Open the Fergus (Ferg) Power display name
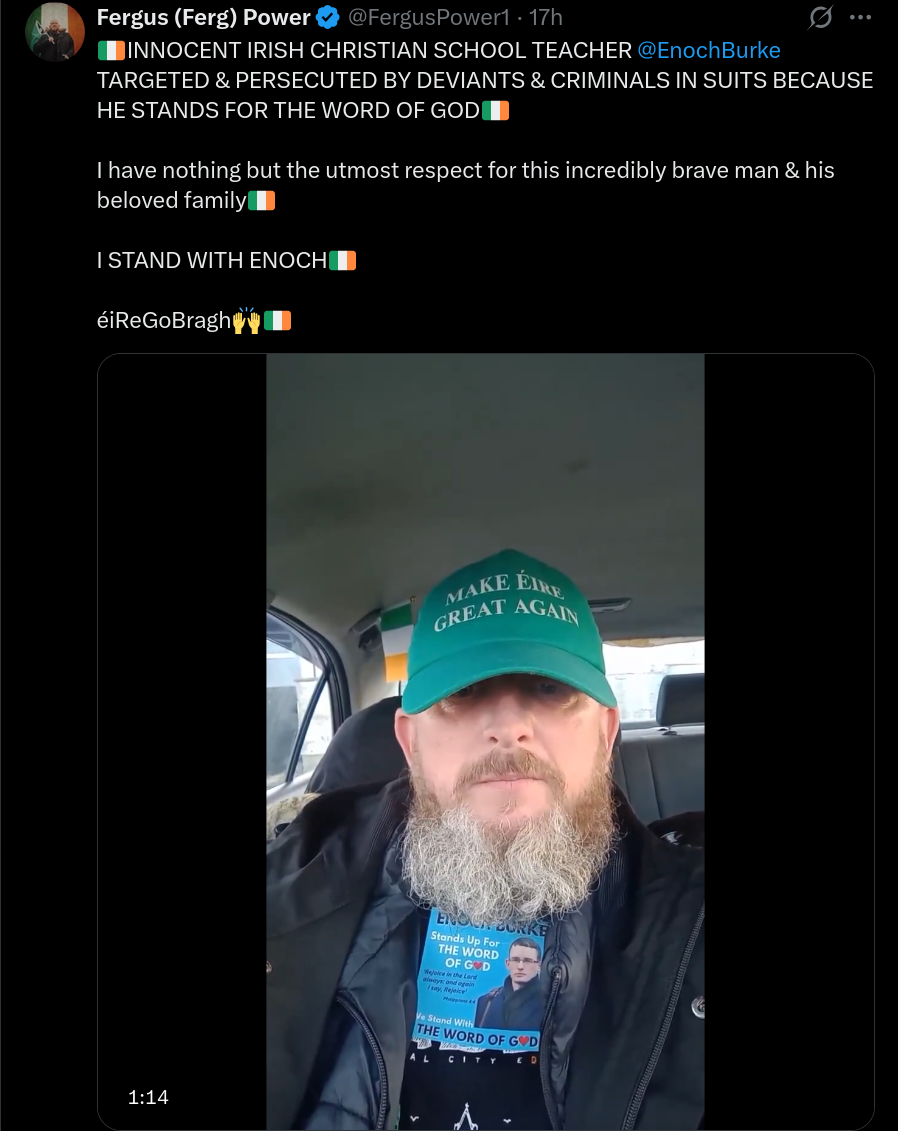 (x=203, y=17)
